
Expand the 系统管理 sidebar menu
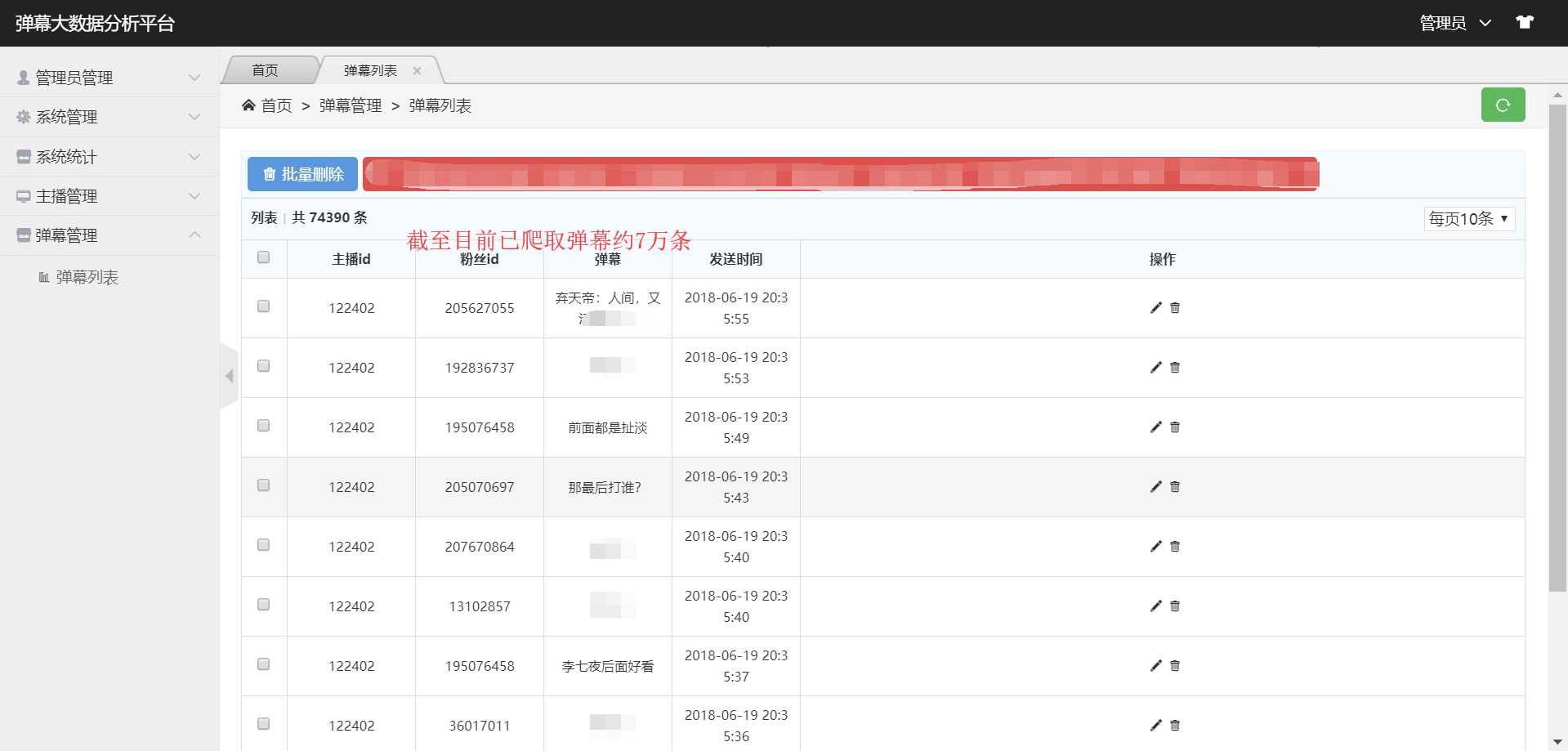point(109,117)
